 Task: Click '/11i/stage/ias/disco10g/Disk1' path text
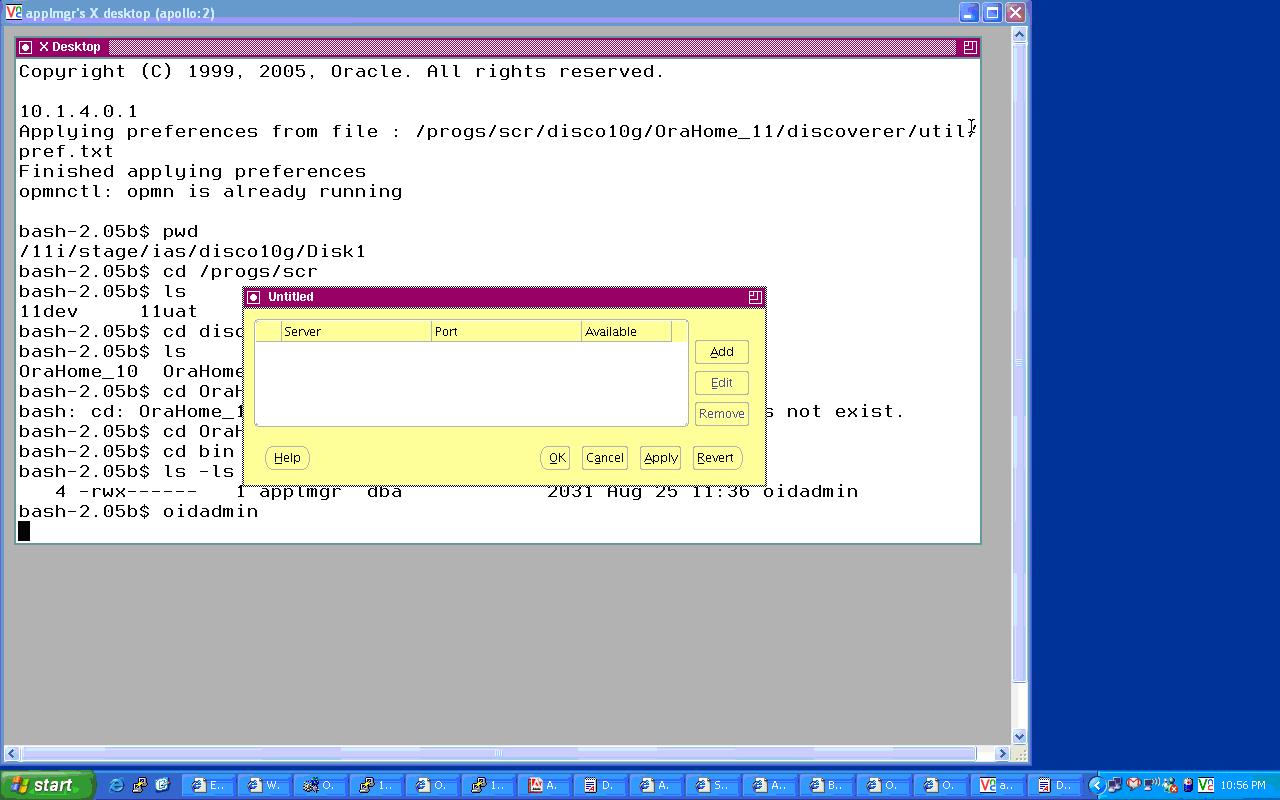192,251
